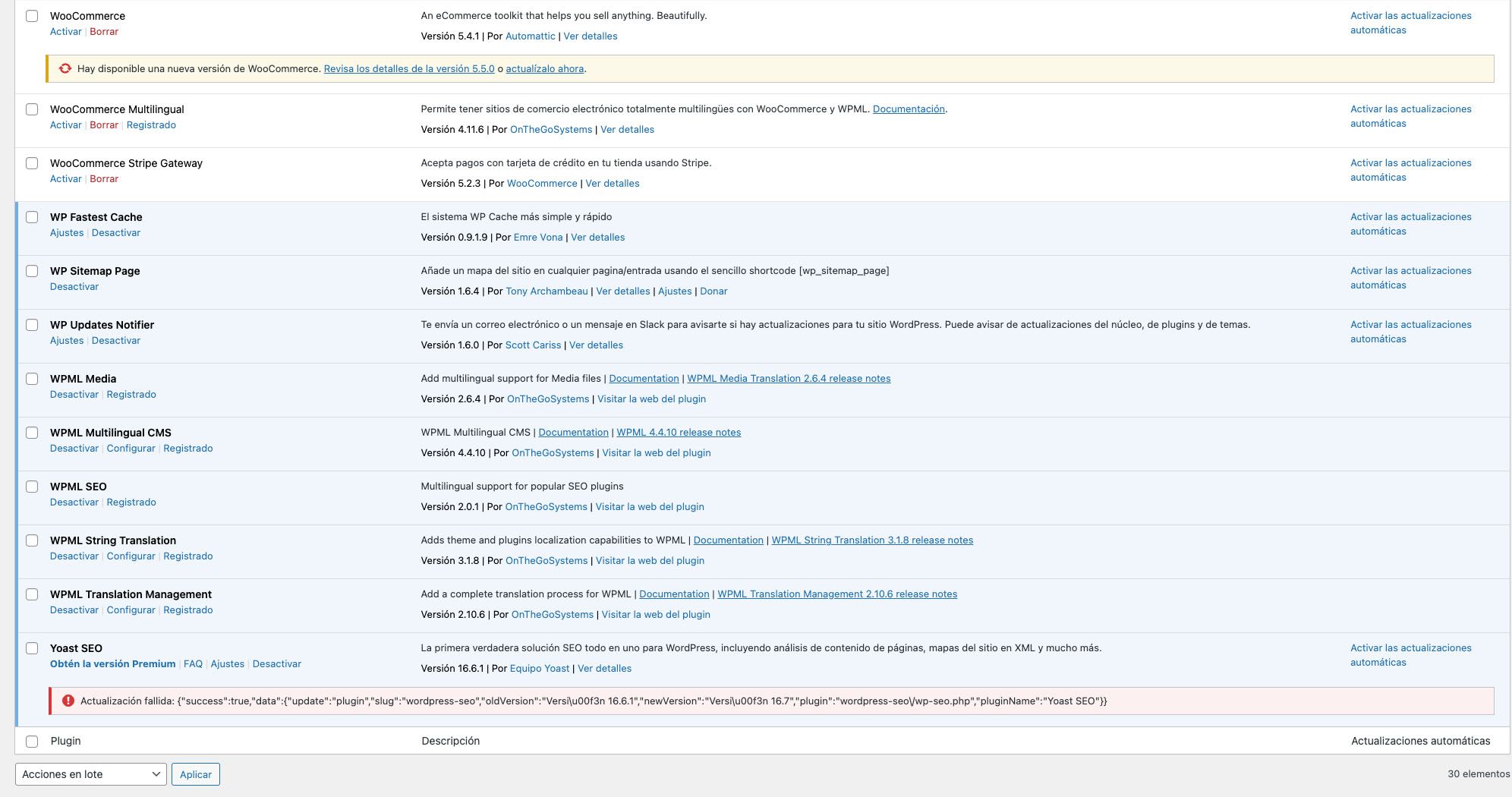Image resolution: width=1512 pixels, height=797 pixels.
Task: Check the Yoast SEO checkbox
Action: pos(32,648)
